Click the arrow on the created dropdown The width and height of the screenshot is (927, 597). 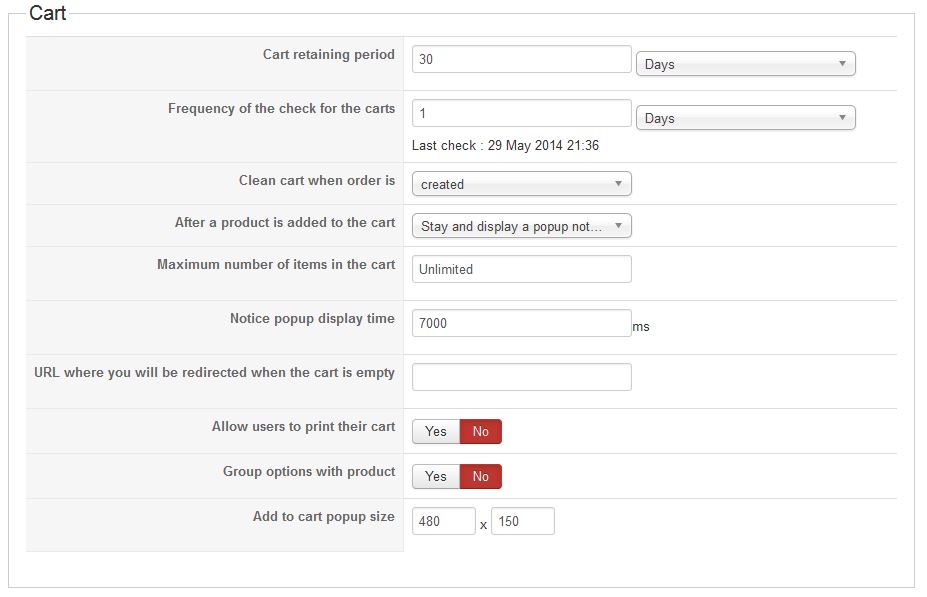(619, 184)
